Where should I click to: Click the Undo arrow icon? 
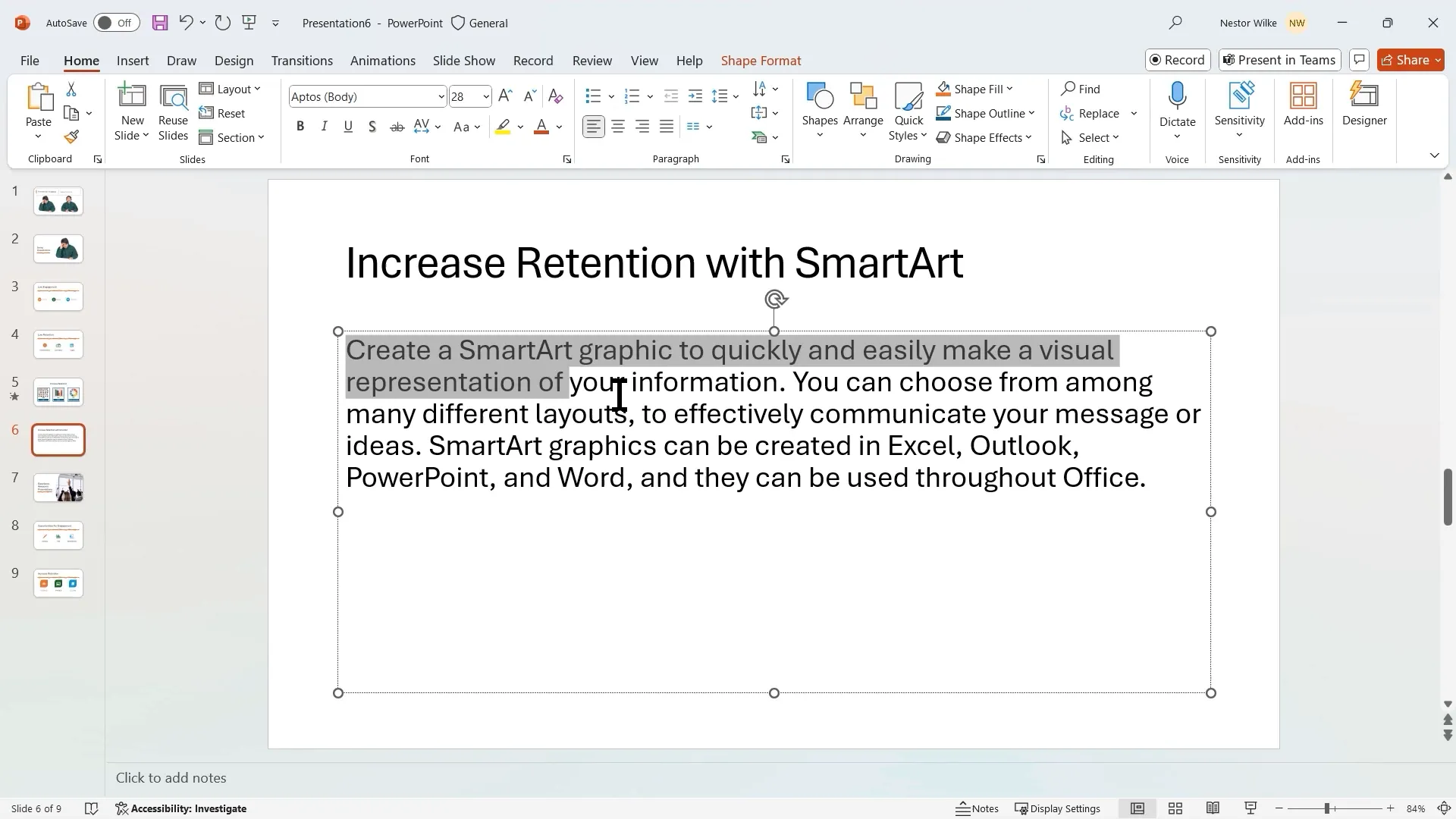186,23
